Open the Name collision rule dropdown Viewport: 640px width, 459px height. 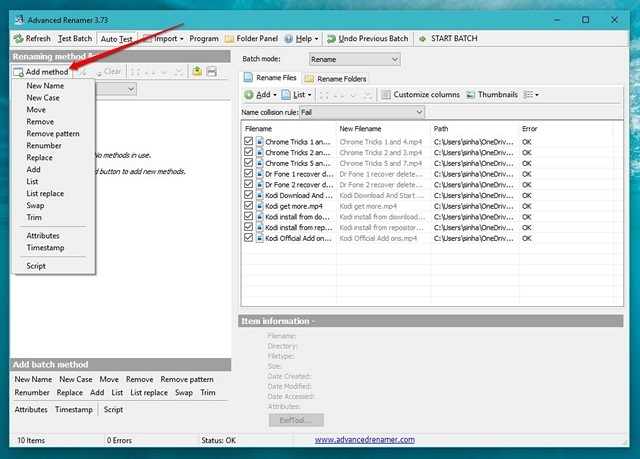coord(362,112)
